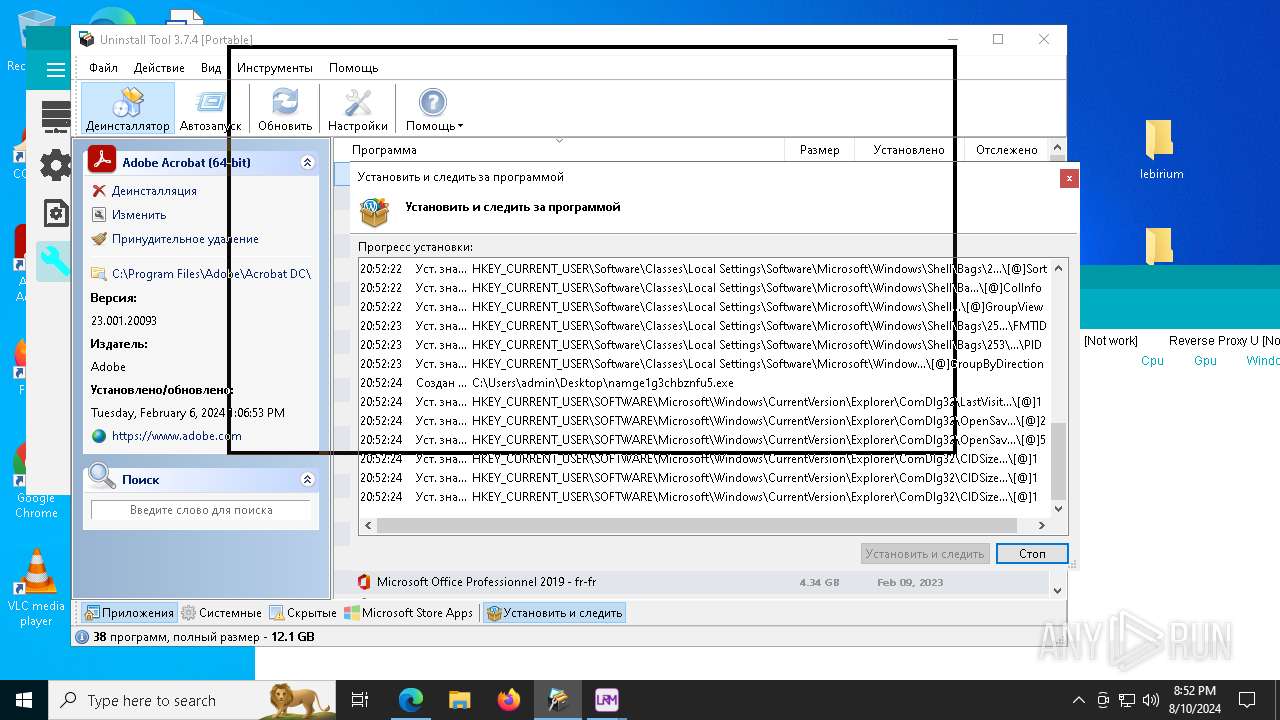Open the Действие menu

click(x=159, y=68)
